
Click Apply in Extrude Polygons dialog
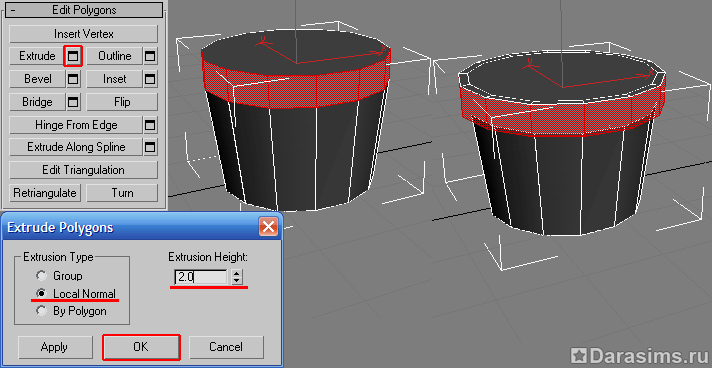click(54, 347)
